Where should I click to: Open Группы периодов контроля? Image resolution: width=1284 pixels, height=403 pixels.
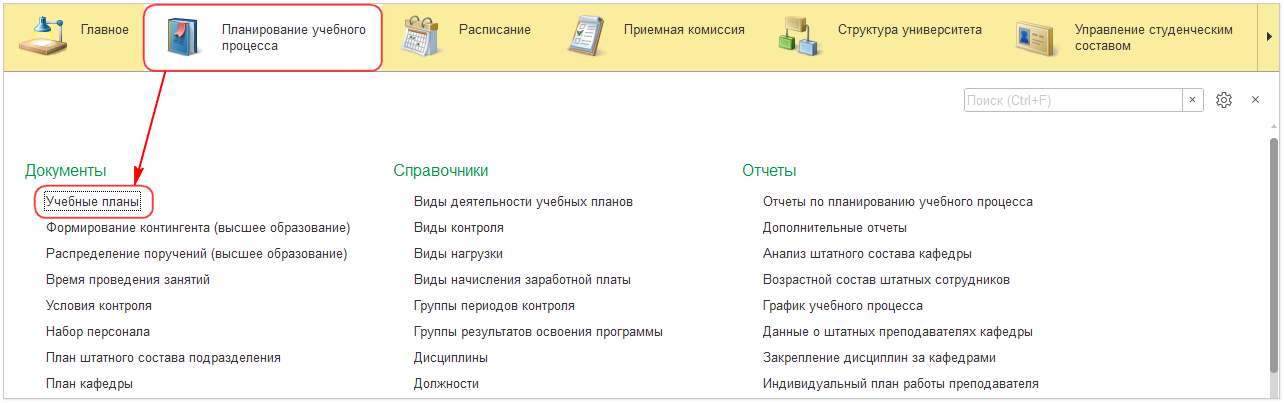(x=494, y=306)
